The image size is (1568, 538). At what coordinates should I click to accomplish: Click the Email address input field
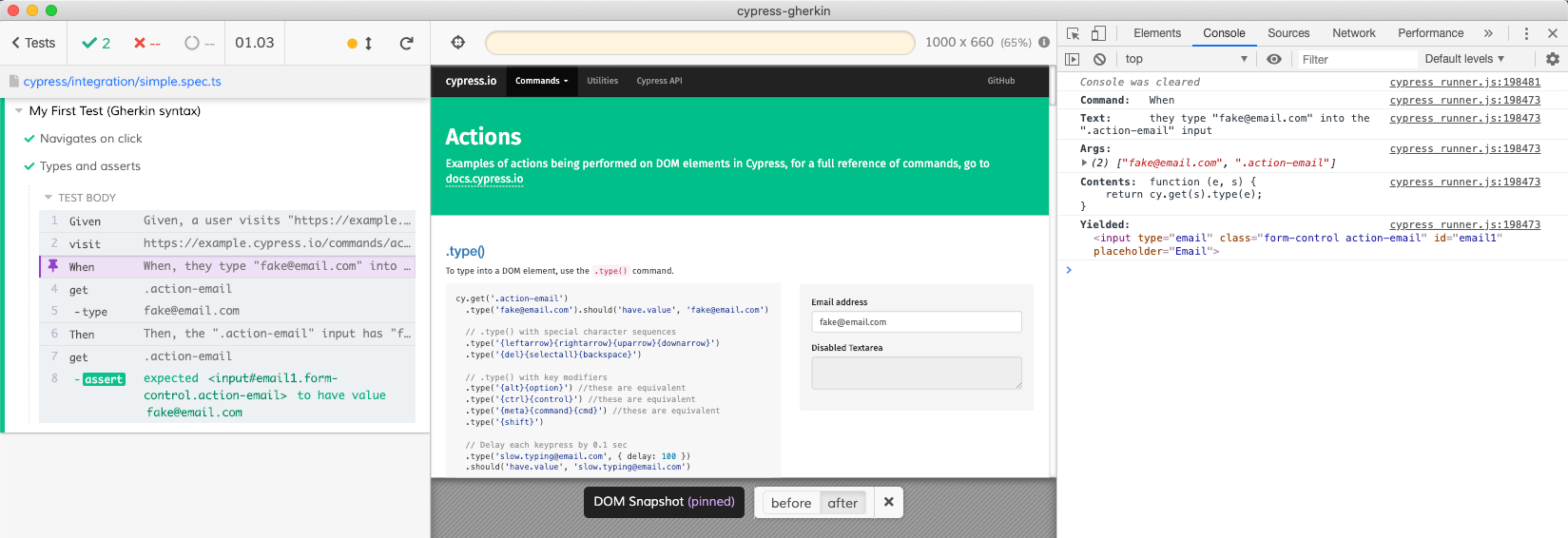[916, 322]
